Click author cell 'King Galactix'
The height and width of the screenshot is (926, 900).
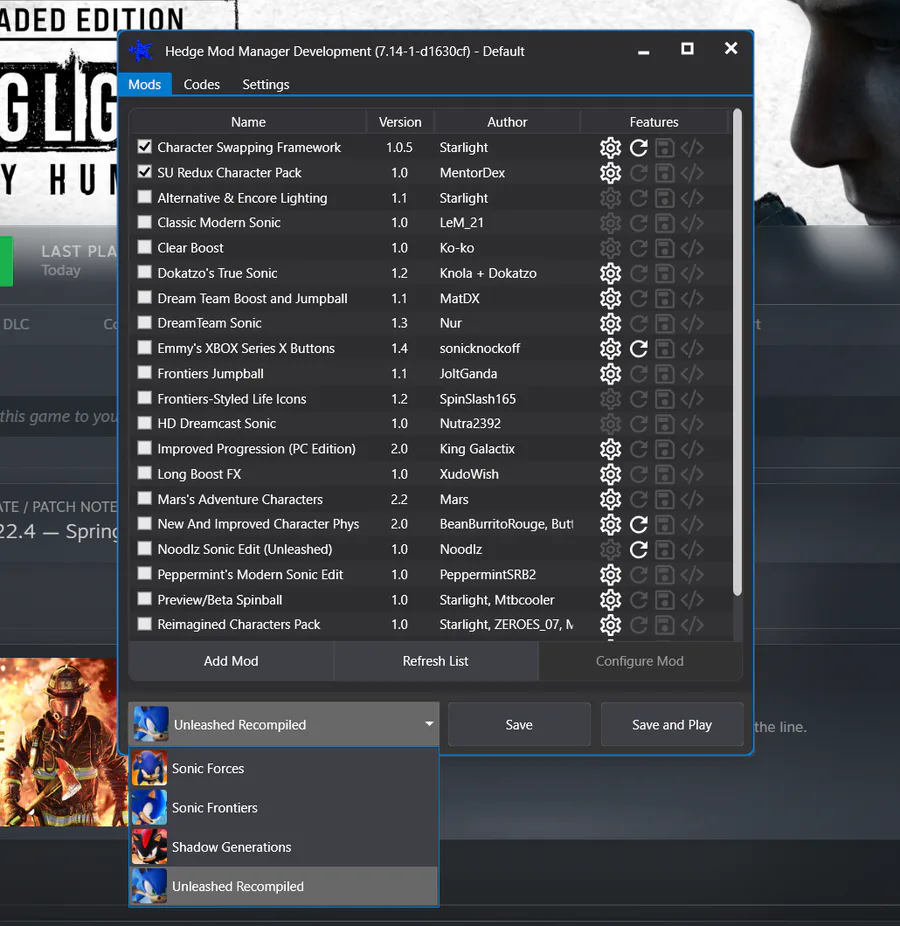click(x=477, y=449)
